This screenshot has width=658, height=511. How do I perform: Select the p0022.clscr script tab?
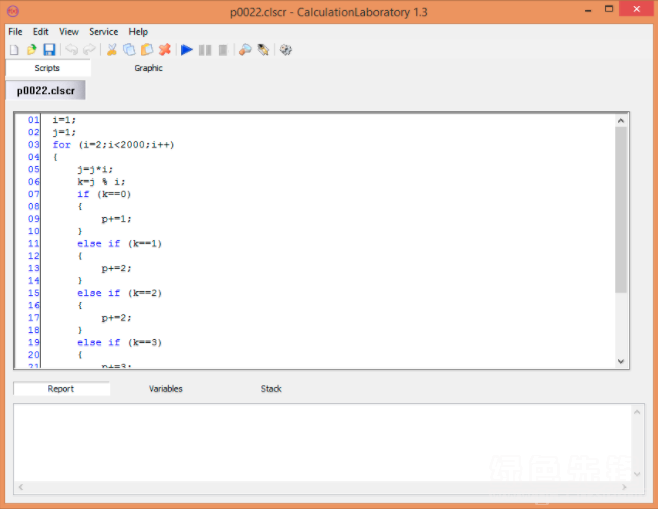click(x=45, y=90)
